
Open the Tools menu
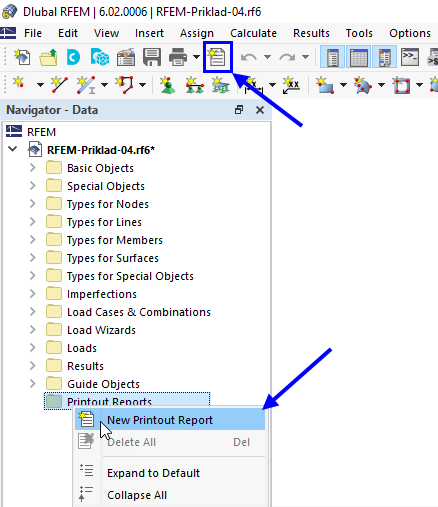[x=359, y=33]
